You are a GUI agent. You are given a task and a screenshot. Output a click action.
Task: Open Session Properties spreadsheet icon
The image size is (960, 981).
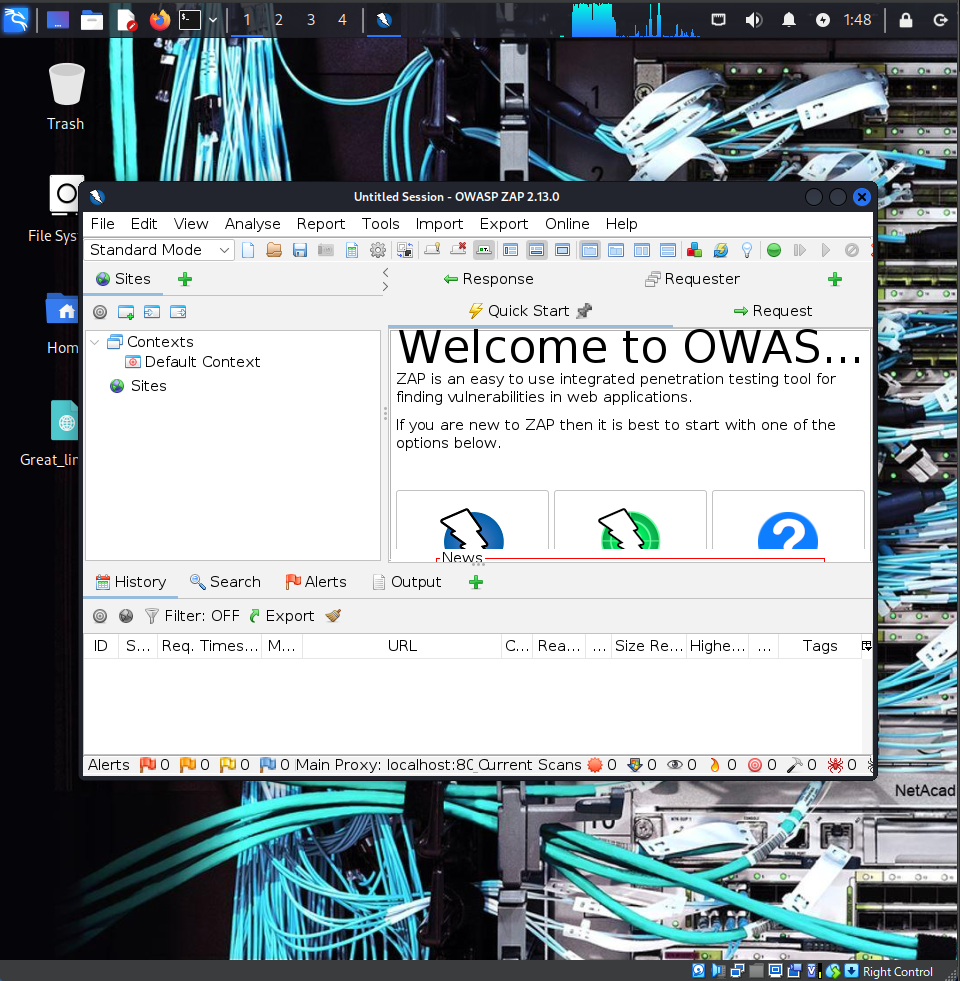(x=352, y=250)
